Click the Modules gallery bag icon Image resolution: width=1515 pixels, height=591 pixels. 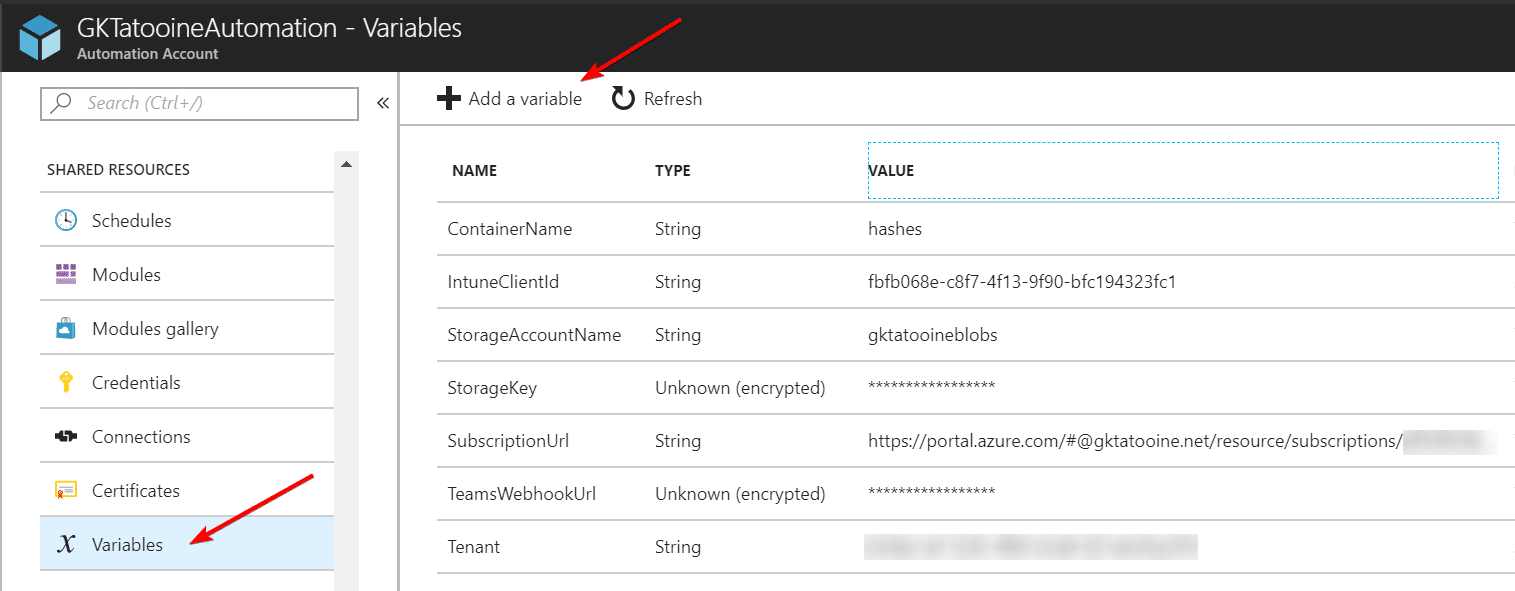pyautogui.click(x=66, y=329)
